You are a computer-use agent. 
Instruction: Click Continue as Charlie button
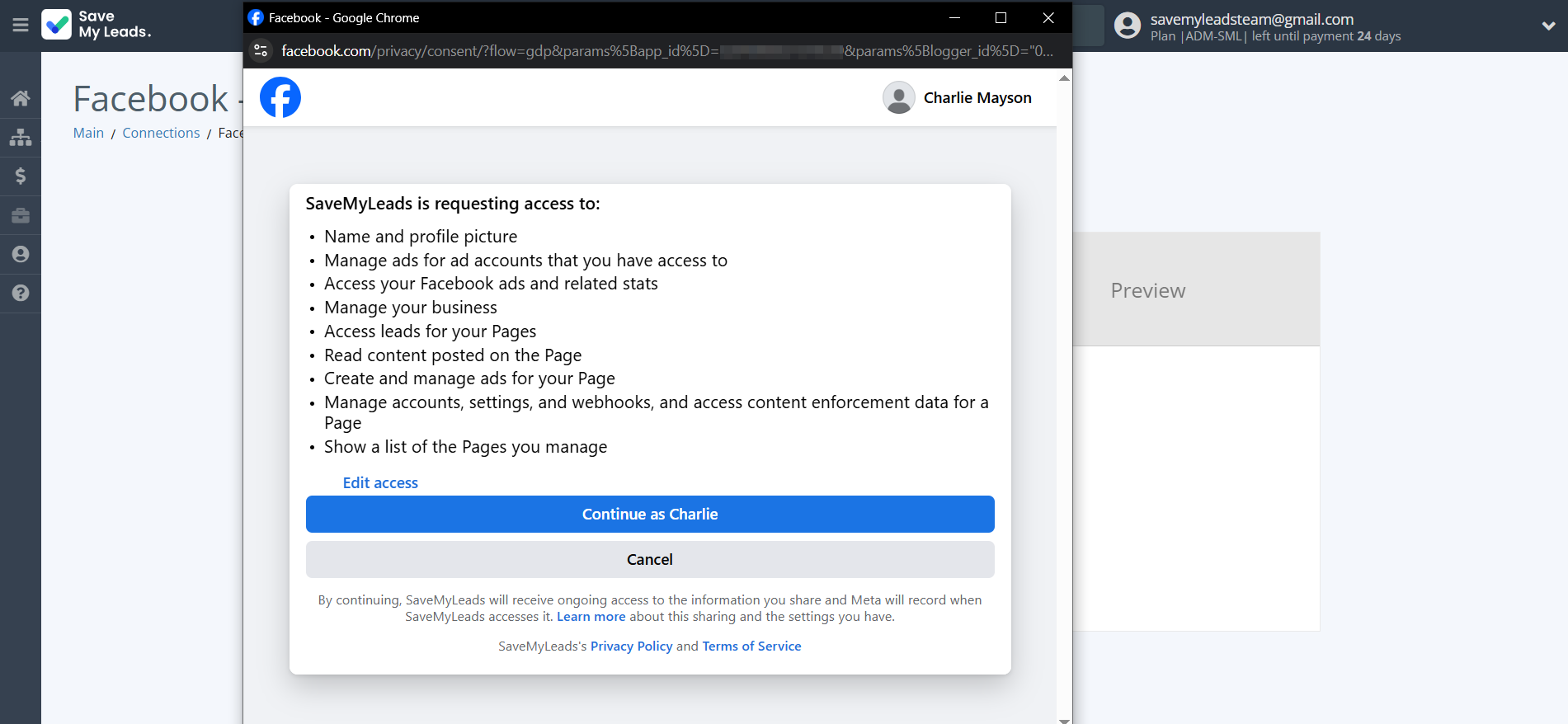(x=650, y=514)
